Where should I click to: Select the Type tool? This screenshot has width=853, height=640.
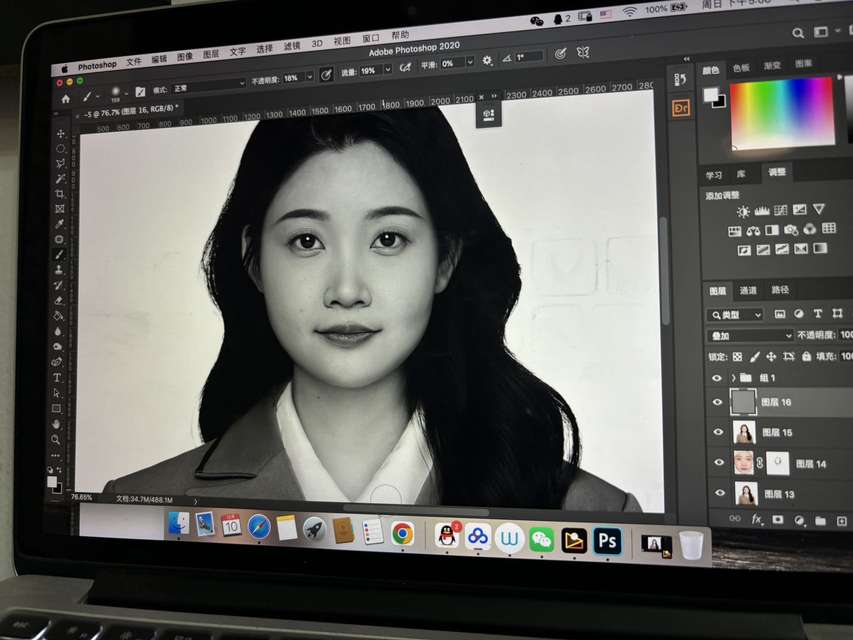[57, 377]
